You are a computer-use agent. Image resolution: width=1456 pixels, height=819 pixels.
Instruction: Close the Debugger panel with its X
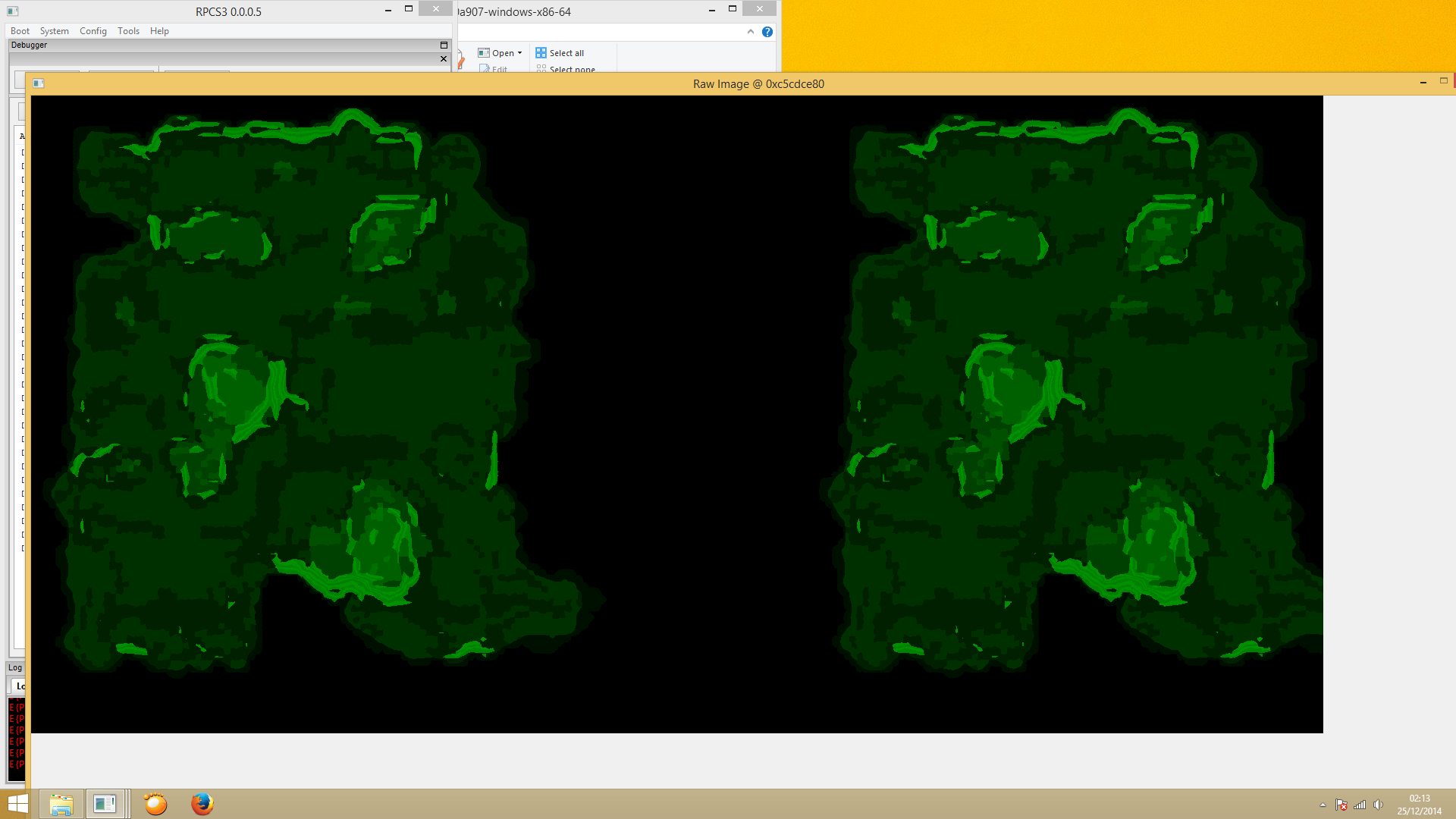click(444, 58)
